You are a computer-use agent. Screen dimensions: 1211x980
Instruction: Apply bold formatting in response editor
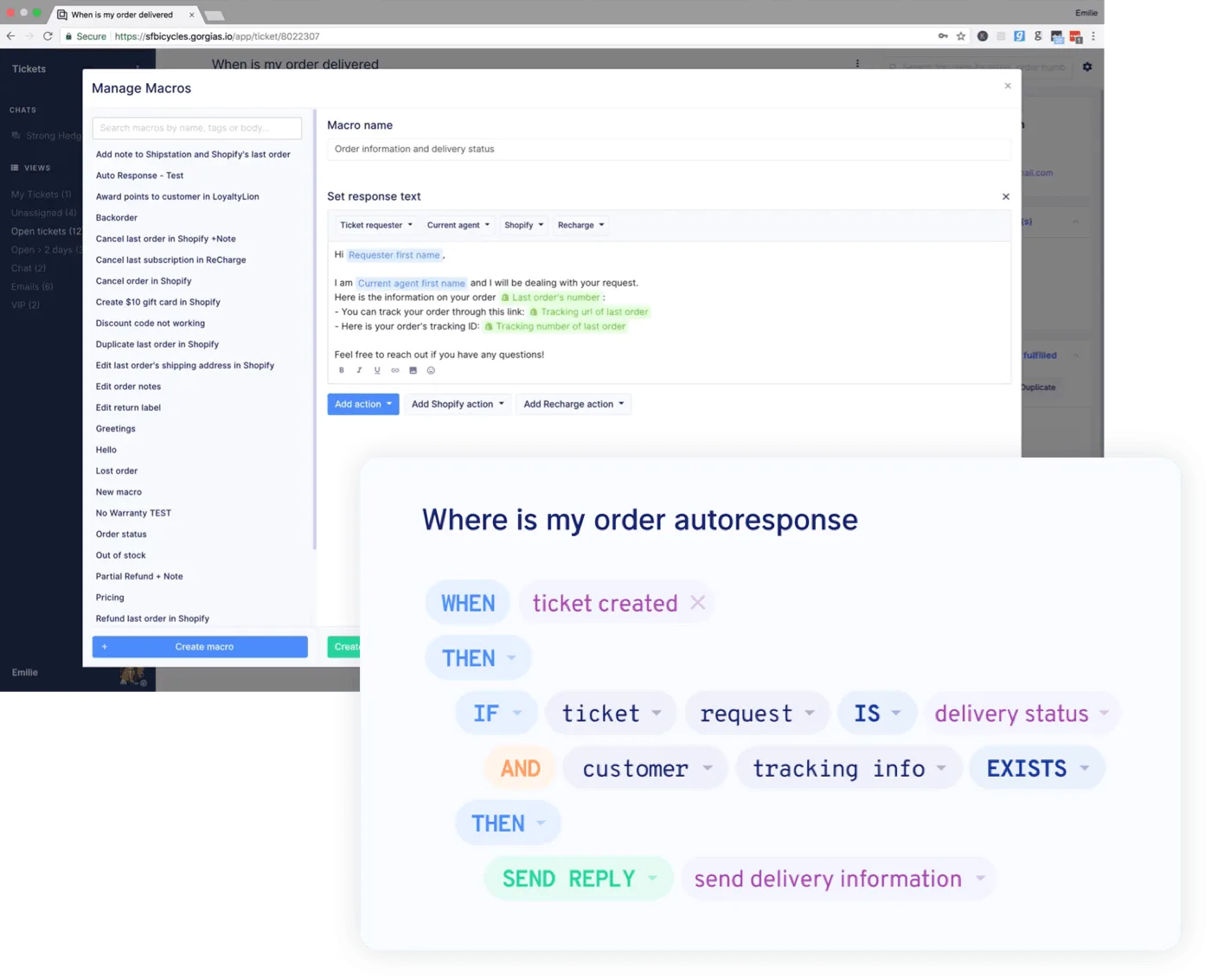coord(342,370)
